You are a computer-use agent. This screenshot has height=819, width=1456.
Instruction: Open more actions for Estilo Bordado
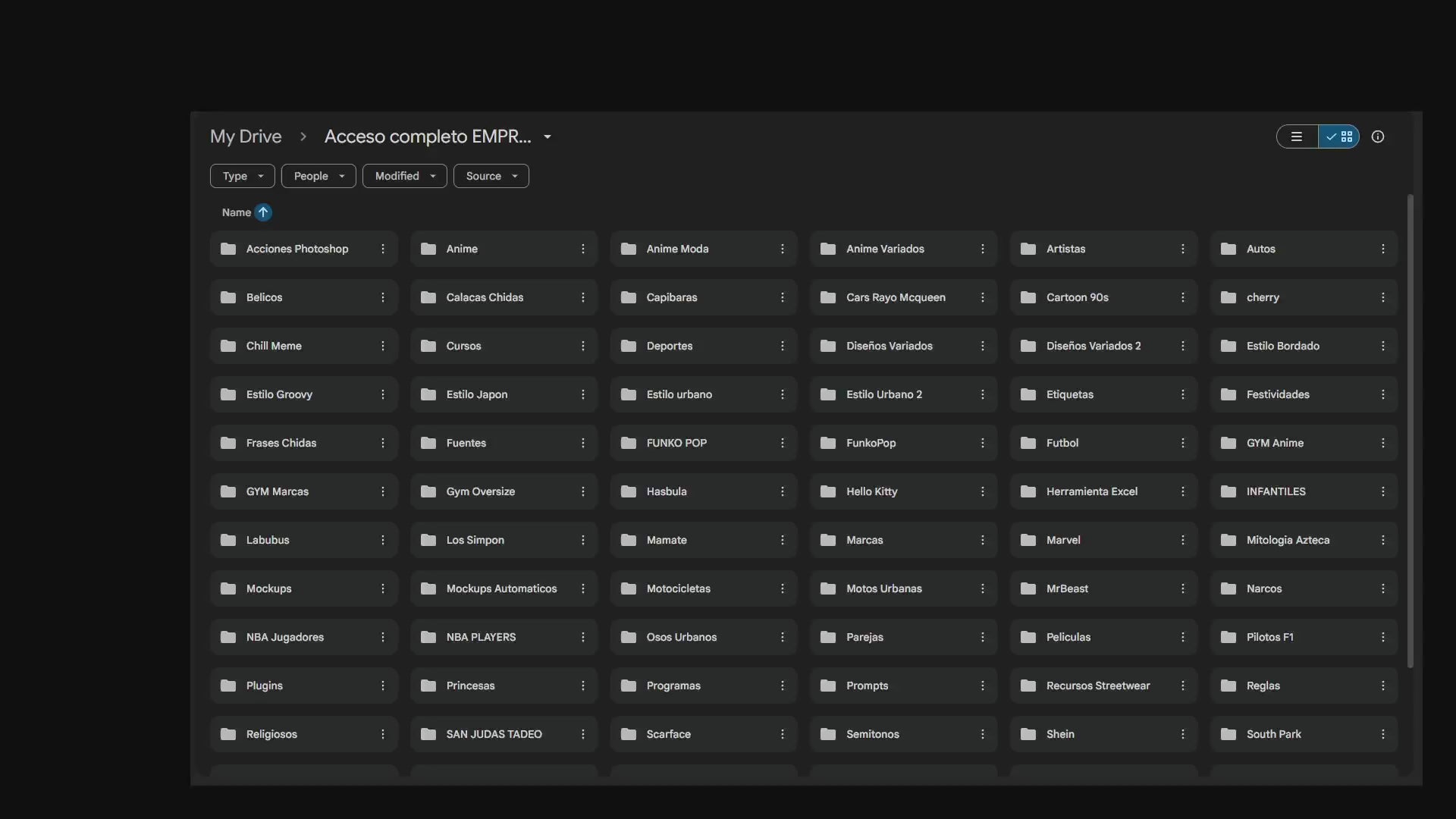(1383, 346)
